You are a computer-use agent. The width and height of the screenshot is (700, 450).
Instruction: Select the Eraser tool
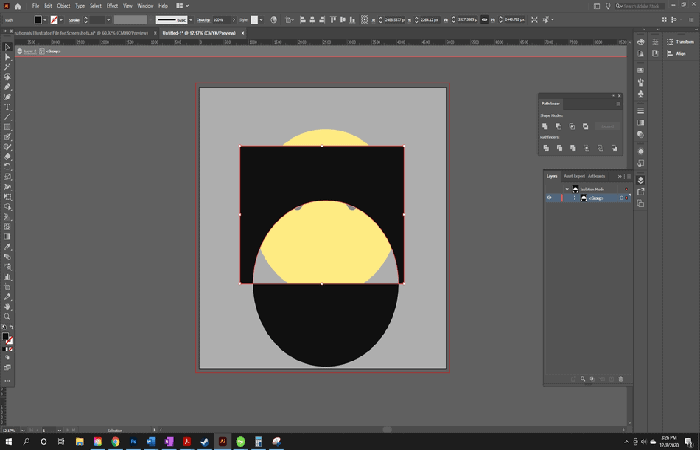click(7, 157)
